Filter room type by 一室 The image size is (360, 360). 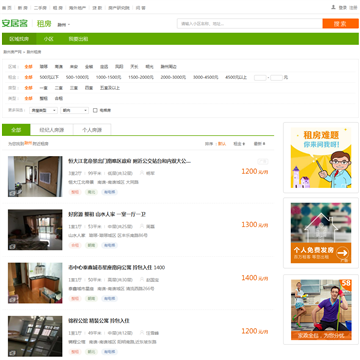pyautogui.click(x=44, y=88)
